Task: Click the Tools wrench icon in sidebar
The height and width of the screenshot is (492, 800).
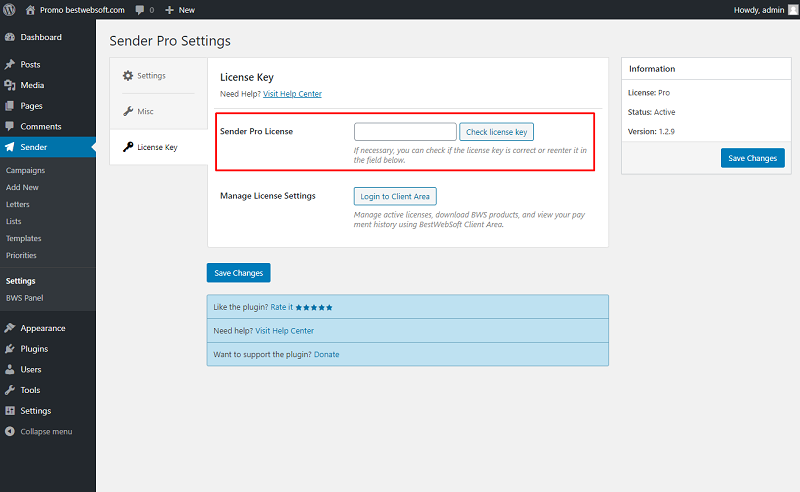Action: [10, 390]
